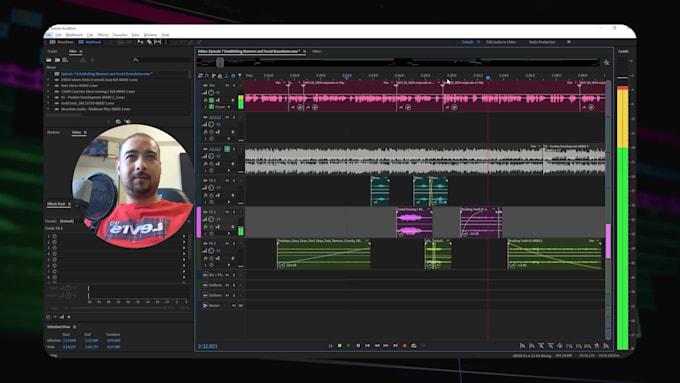Adjust the volume knob of the first voice track

tap(211, 92)
